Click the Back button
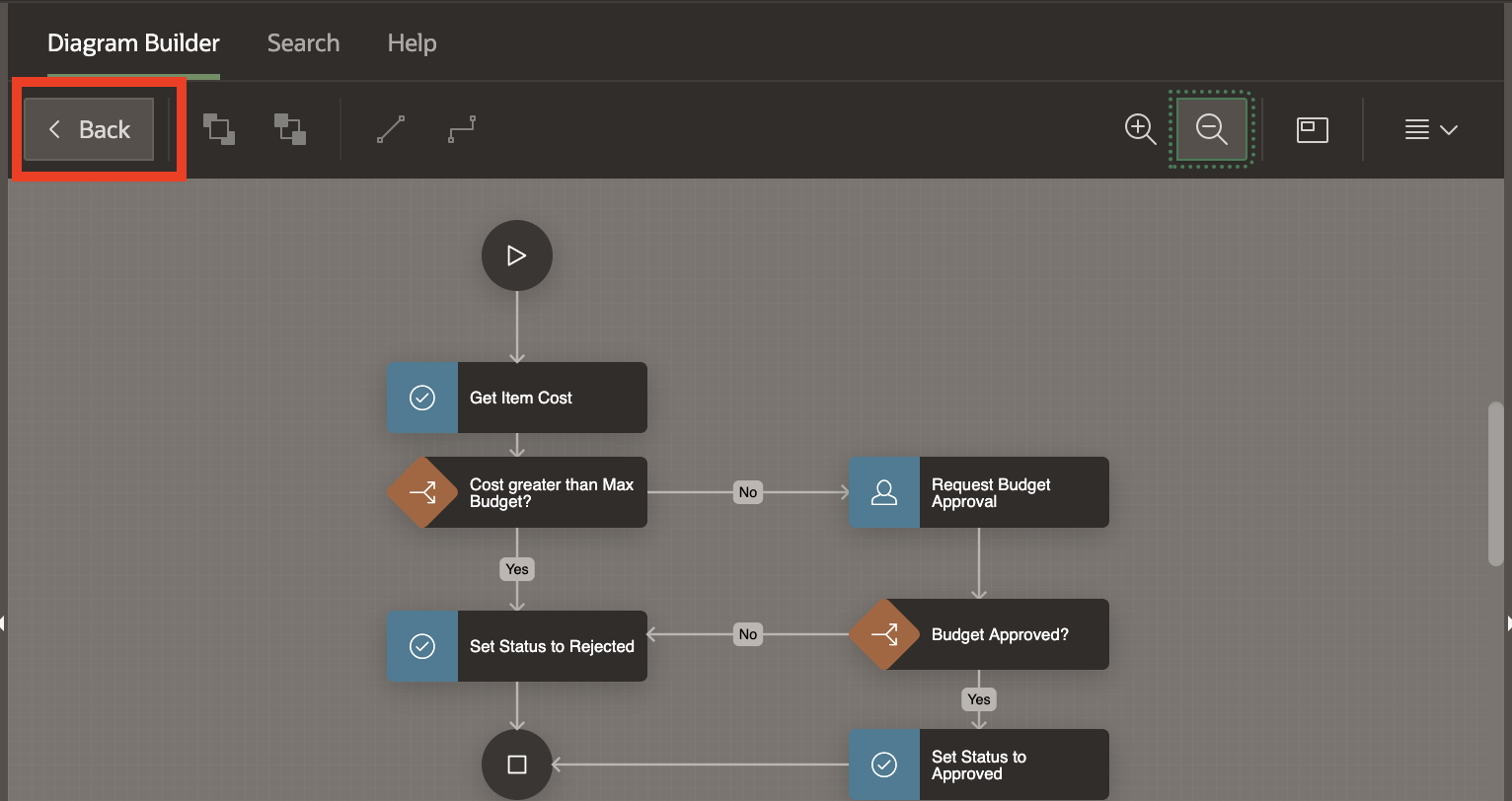 pyautogui.click(x=89, y=129)
